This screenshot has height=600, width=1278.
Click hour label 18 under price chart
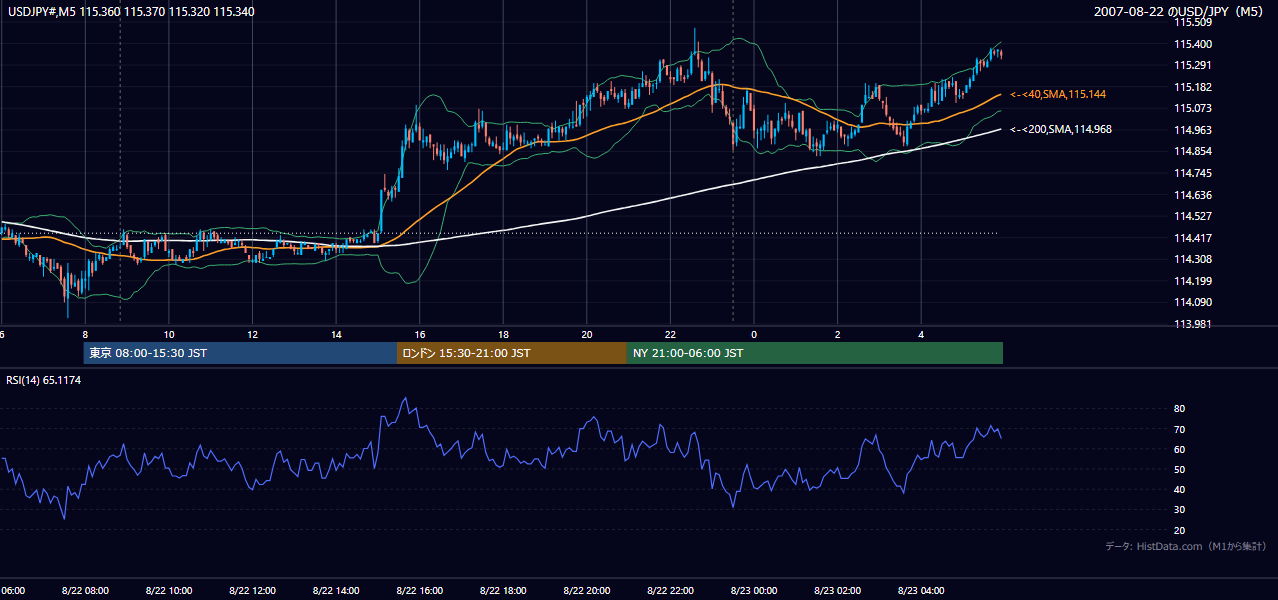tap(503, 334)
